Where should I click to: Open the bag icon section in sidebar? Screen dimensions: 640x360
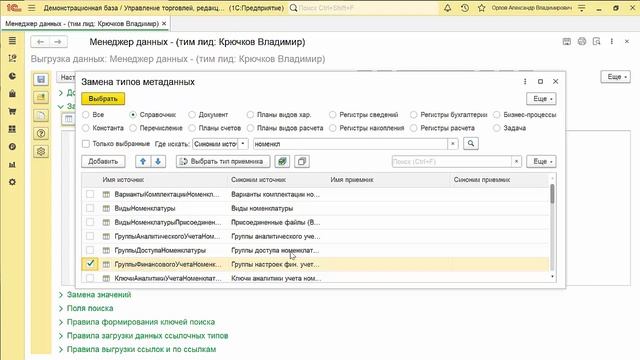[12, 93]
